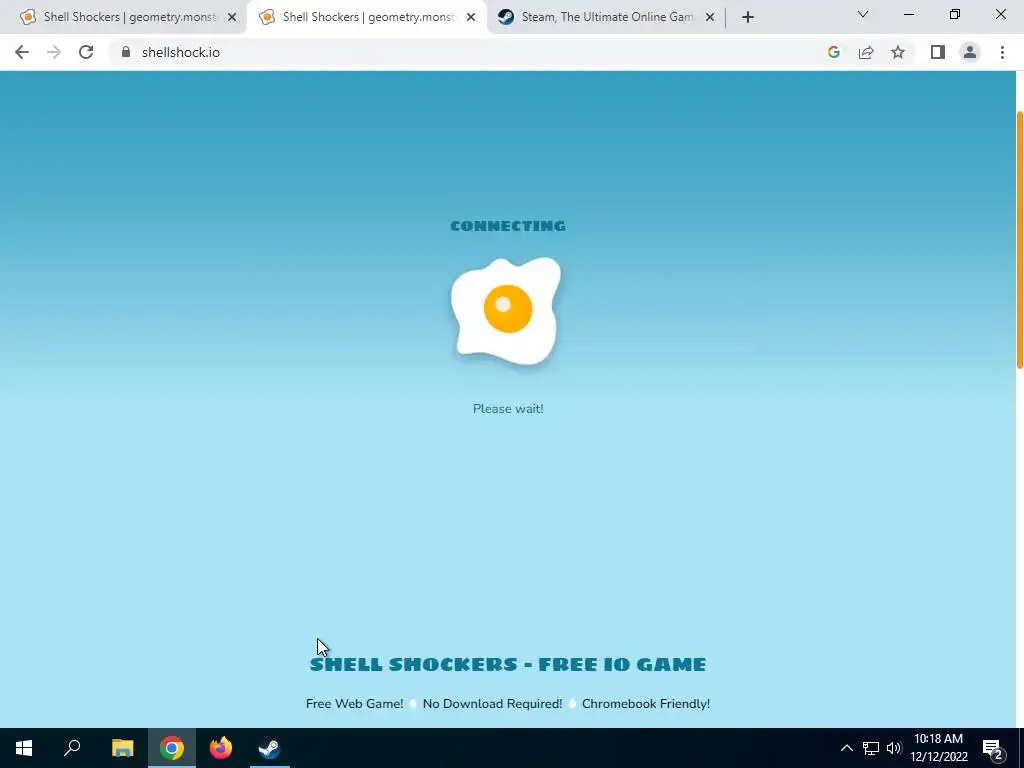Open the Chrome profile avatar
1024x768 pixels.
970,52
